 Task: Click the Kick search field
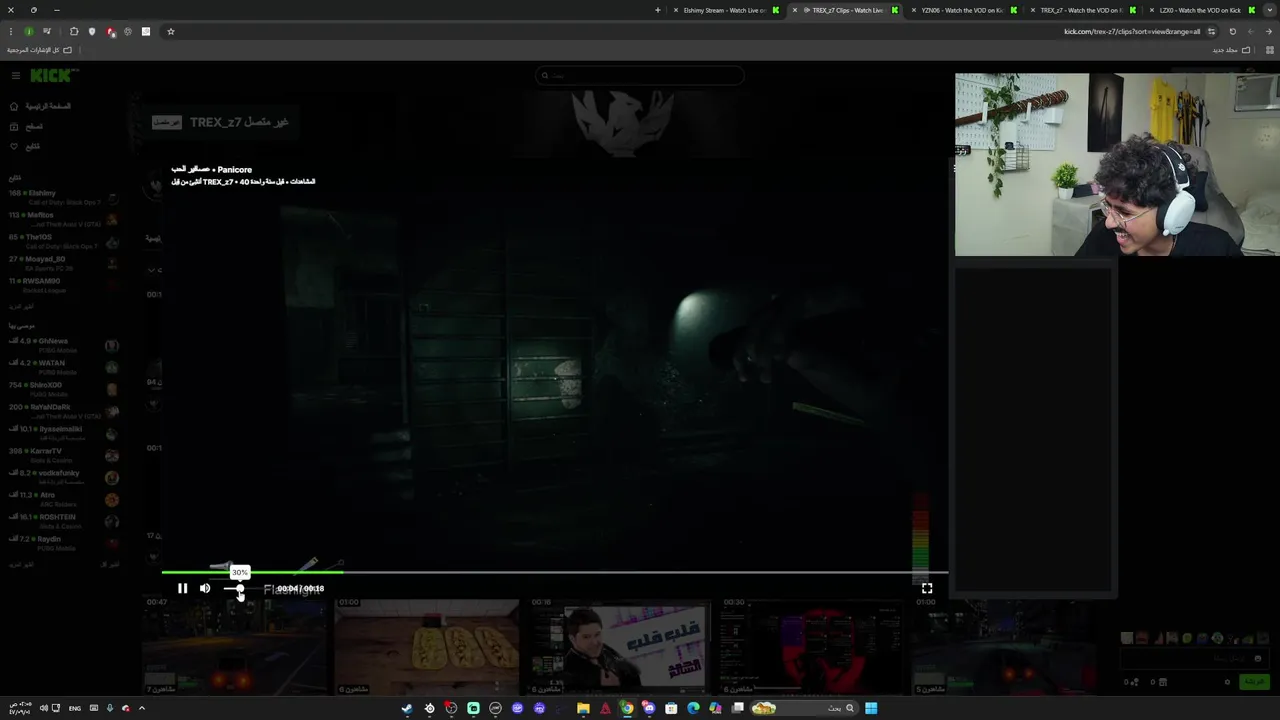(x=640, y=75)
